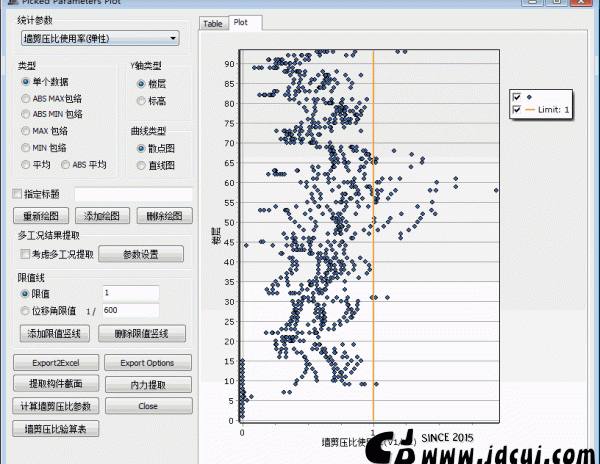Switch to the Plot tab
The width and height of the screenshot is (600, 464).
[241, 22]
